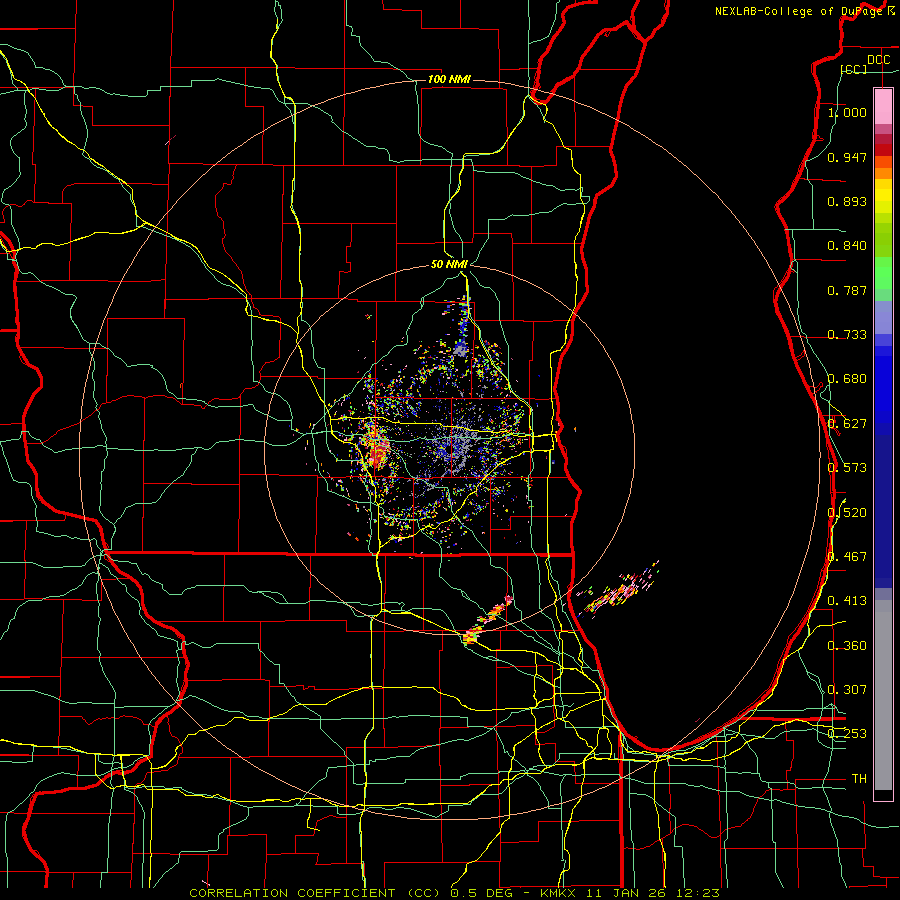Select the 0.893 scale value
Viewport: 900px width, 900px height.
pos(847,201)
